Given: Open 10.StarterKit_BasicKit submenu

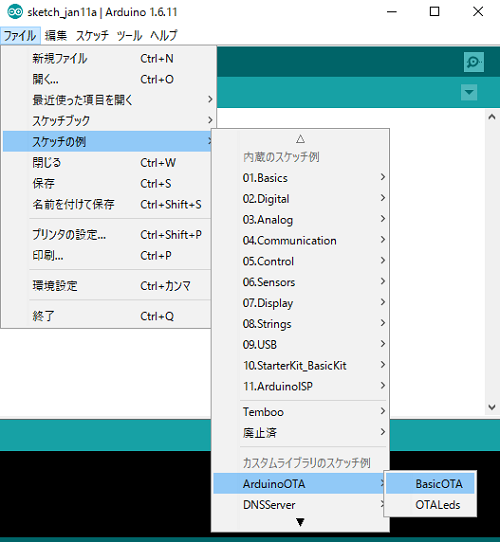Looking at the screenshot, I should tap(300, 365).
